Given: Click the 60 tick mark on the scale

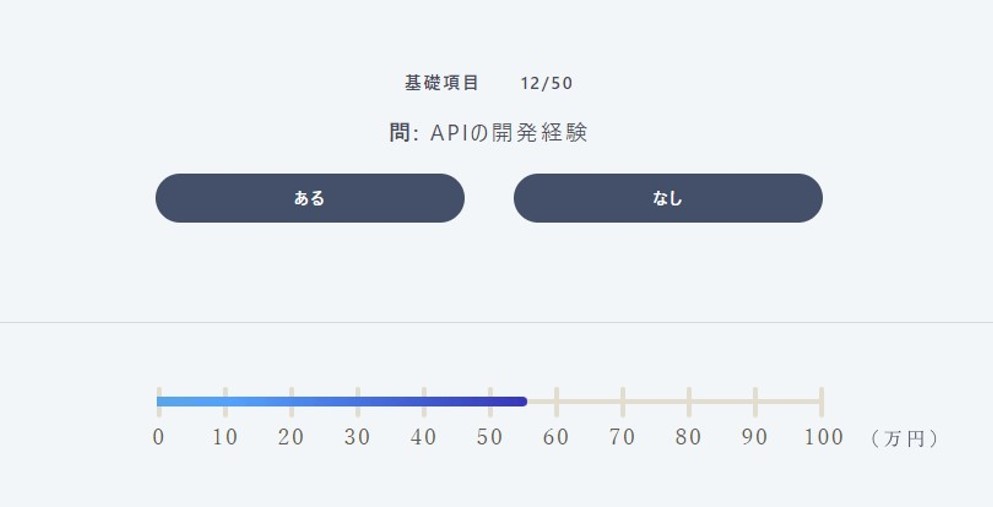Looking at the screenshot, I should click(x=557, y=402).
